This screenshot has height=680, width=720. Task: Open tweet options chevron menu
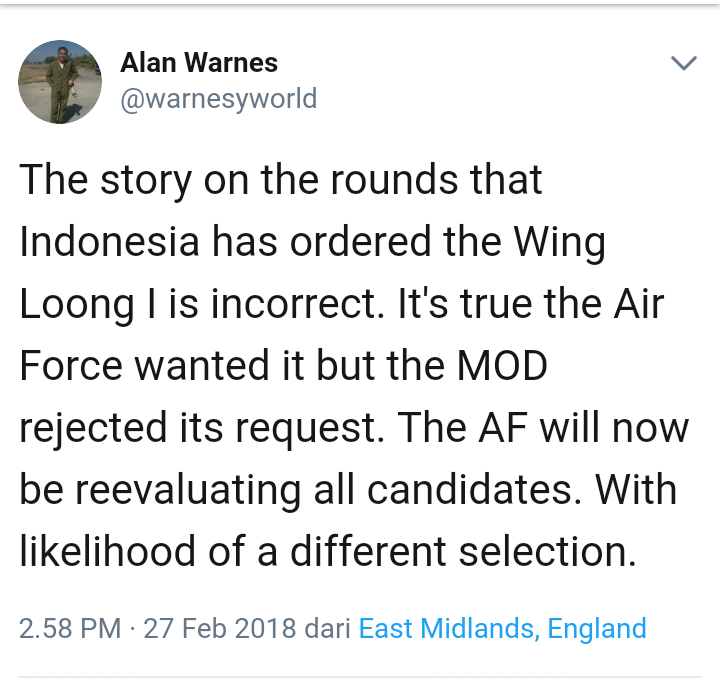[x=684, y=63]
